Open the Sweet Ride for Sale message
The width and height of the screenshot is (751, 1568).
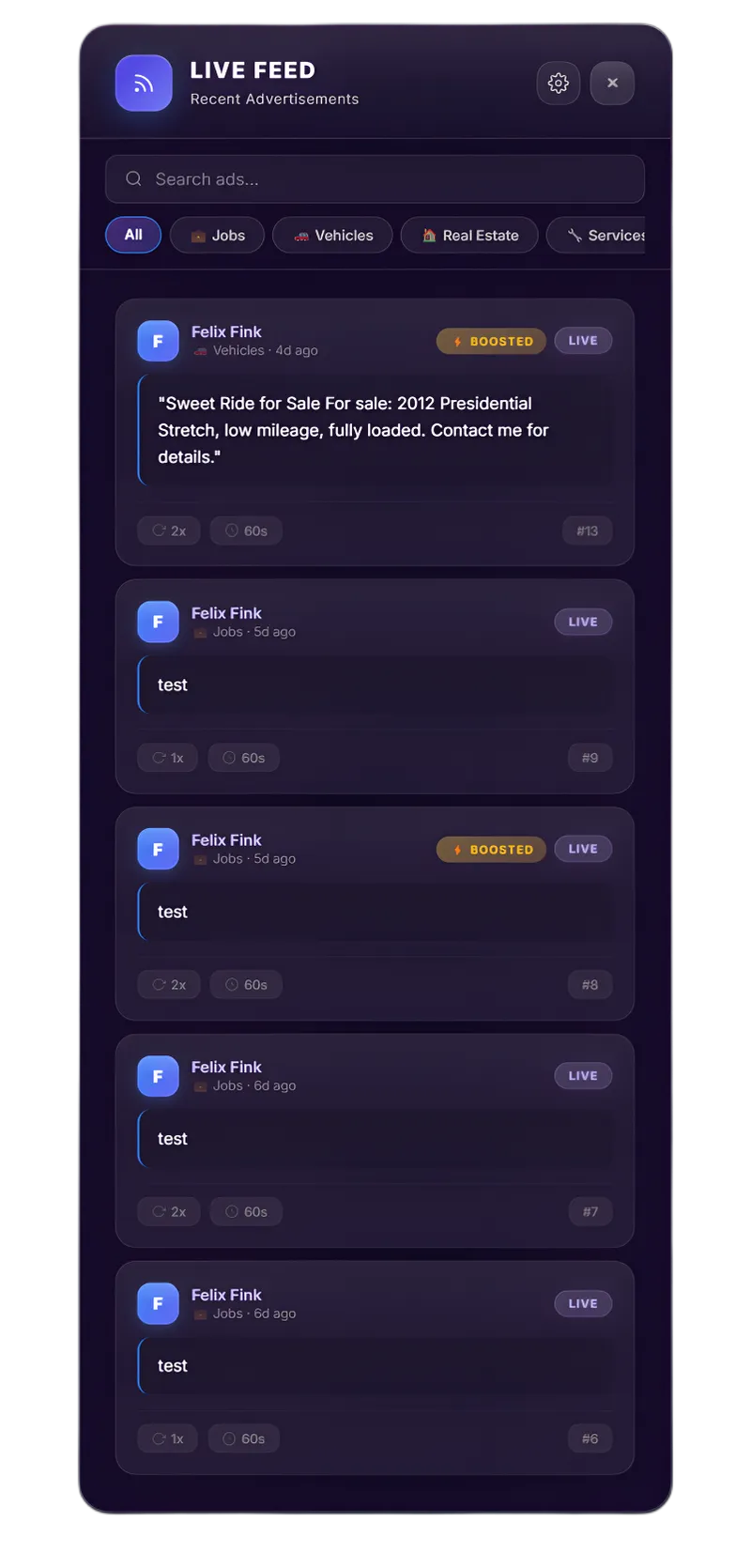point(375,430)
